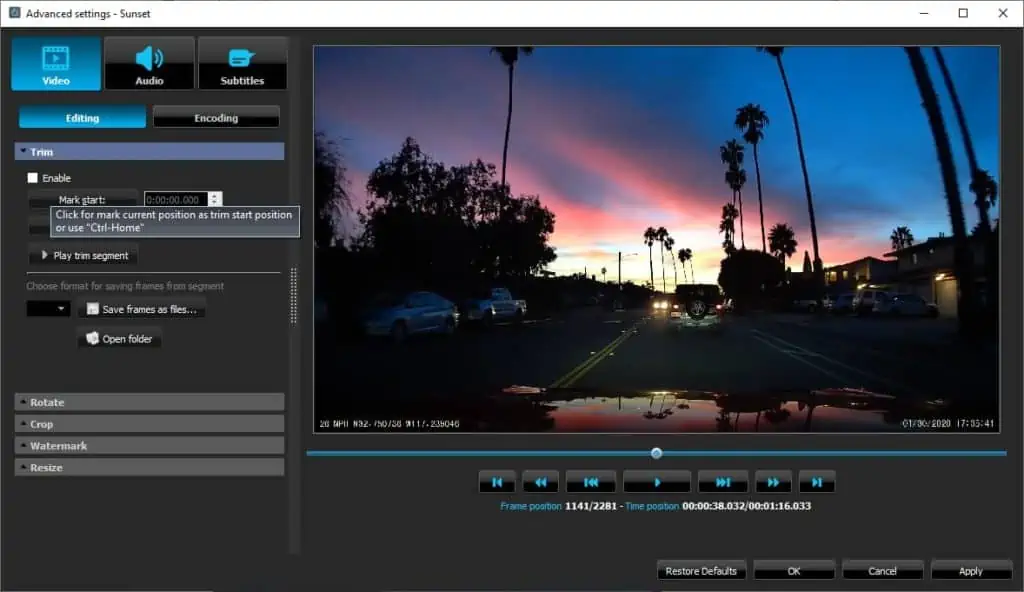Play the Sunset video preview
Screen dimensions: 1024x592
(x=657, y=482)
